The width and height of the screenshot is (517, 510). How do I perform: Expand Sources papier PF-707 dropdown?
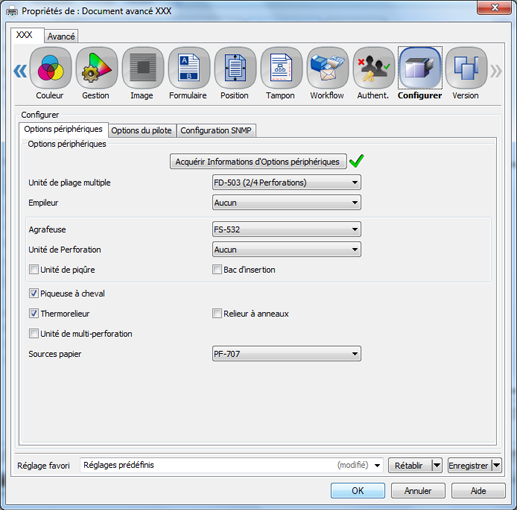click(x=286, y=354)
